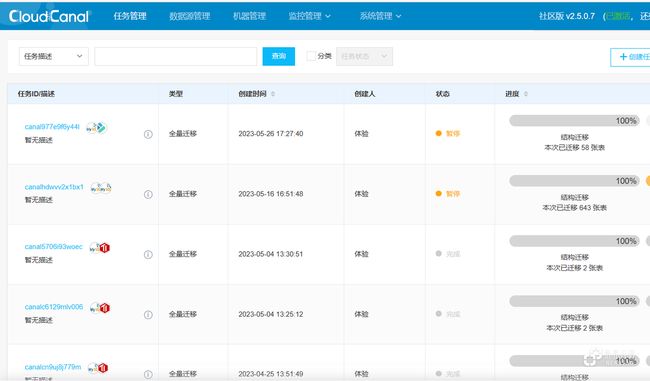Click progress bar of canal977e9f6y44l row
The height and width of the screenshot is (381, 650).
[x=574, y=121]
